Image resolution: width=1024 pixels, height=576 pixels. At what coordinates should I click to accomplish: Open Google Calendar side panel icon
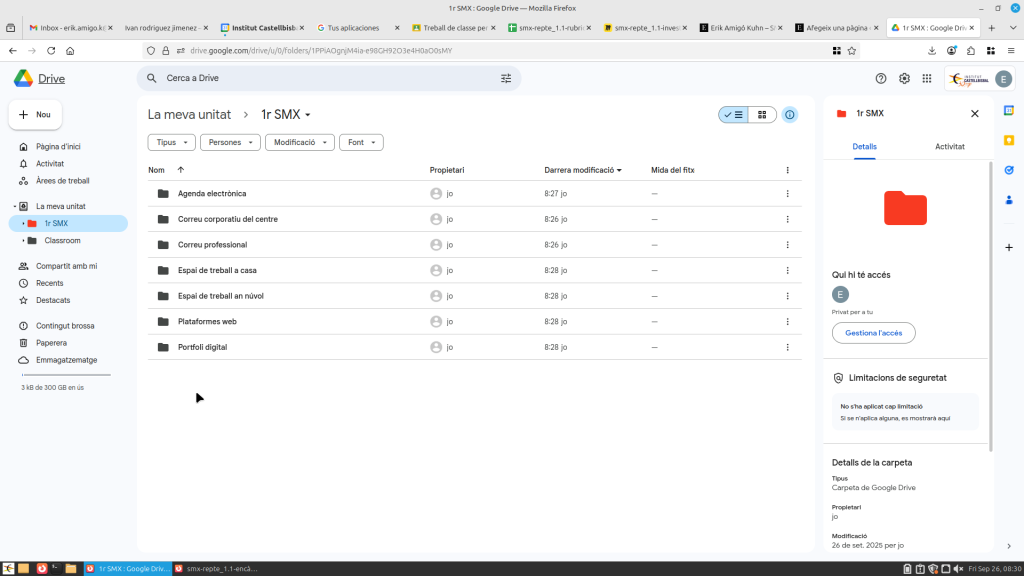tap(1009, 111)
